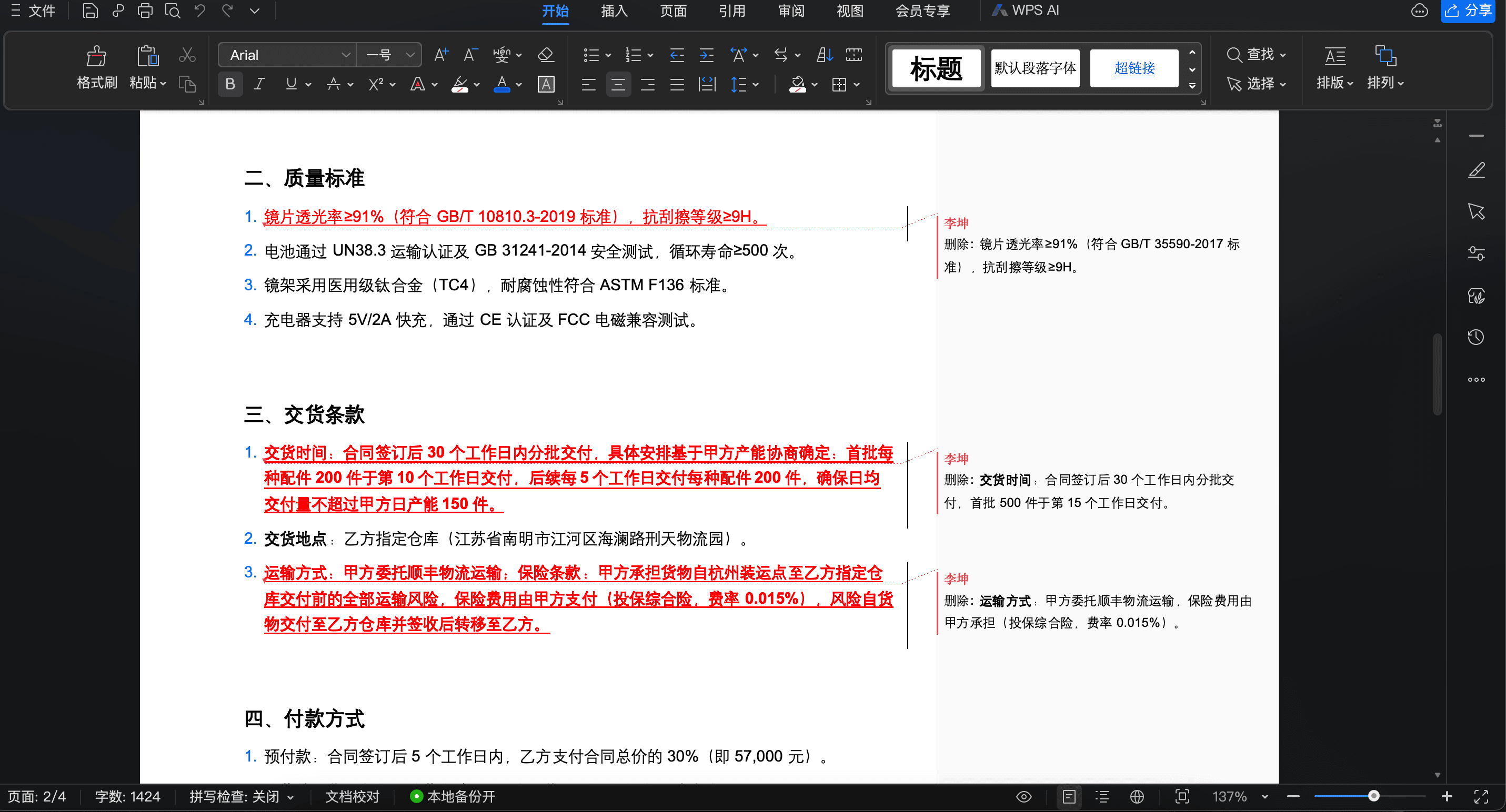This screenshot has width=1506, height=812.
Task: Click the Save icon in top bar
Action: tap(90, 11)
